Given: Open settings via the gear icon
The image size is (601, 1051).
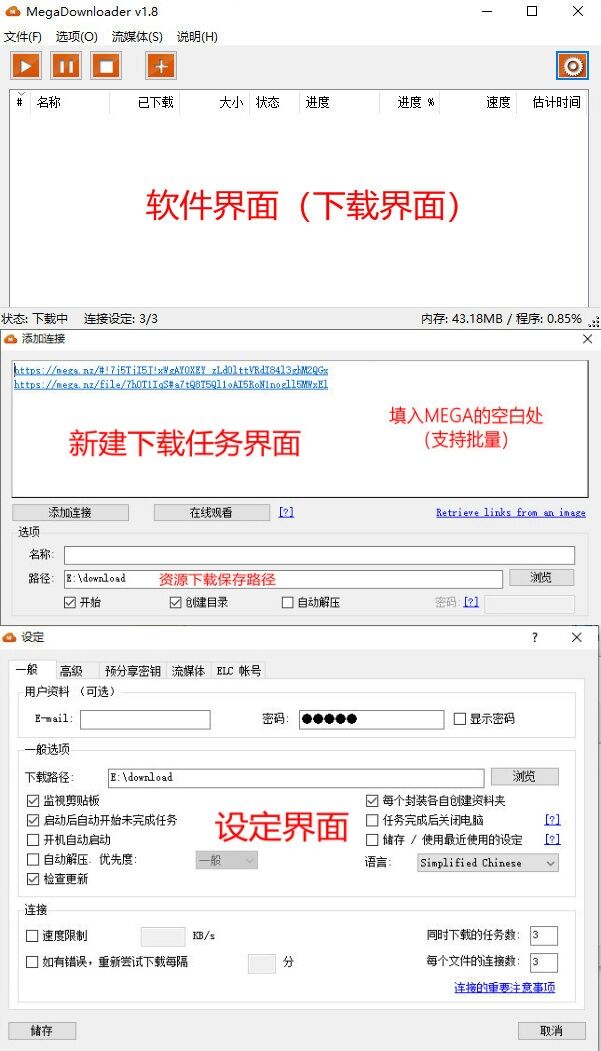Looking at the screenshot, I should pyautogui.click(x=572, y=66).
